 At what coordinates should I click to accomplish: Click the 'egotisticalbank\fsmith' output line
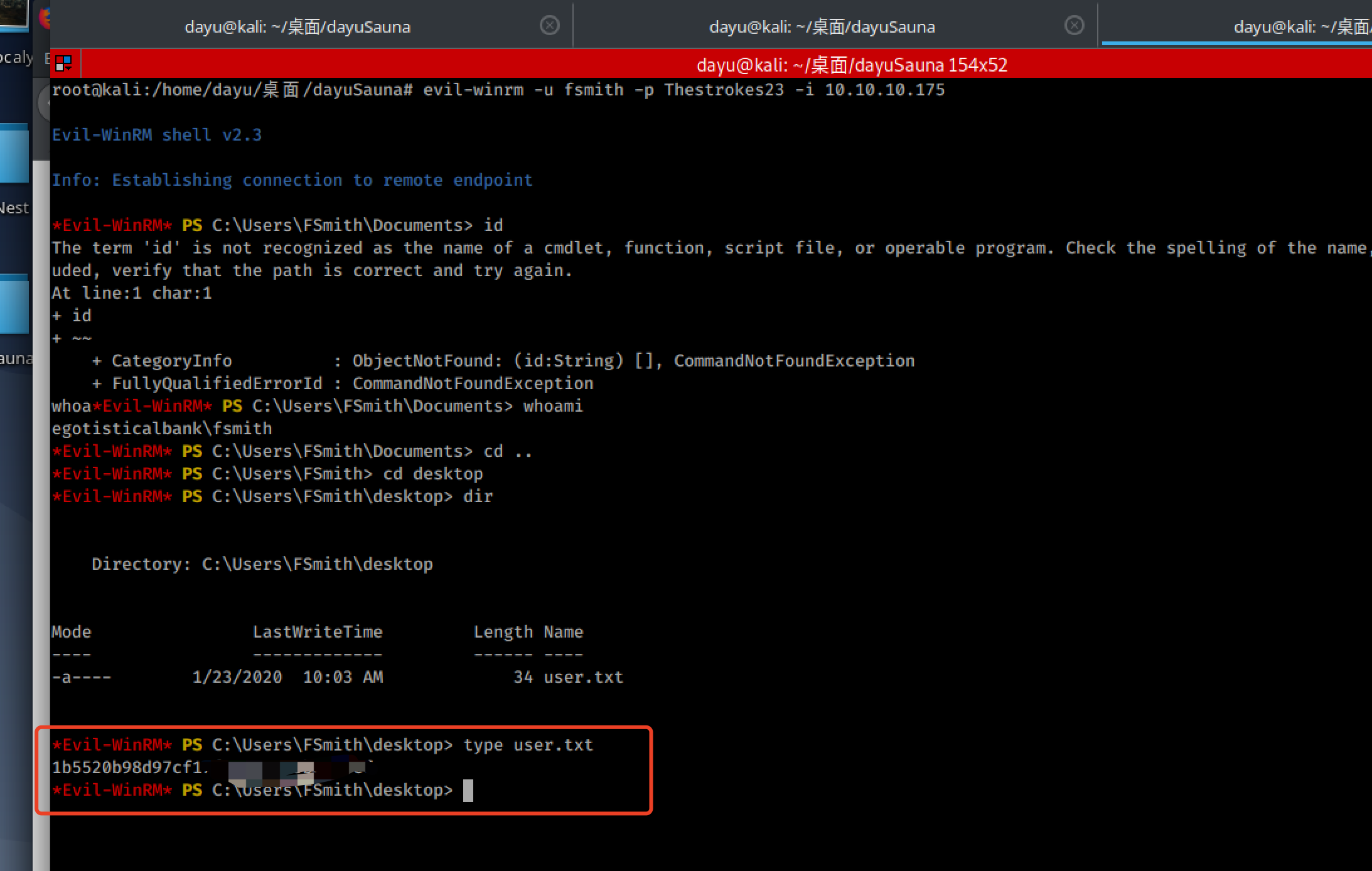point(161,429)
